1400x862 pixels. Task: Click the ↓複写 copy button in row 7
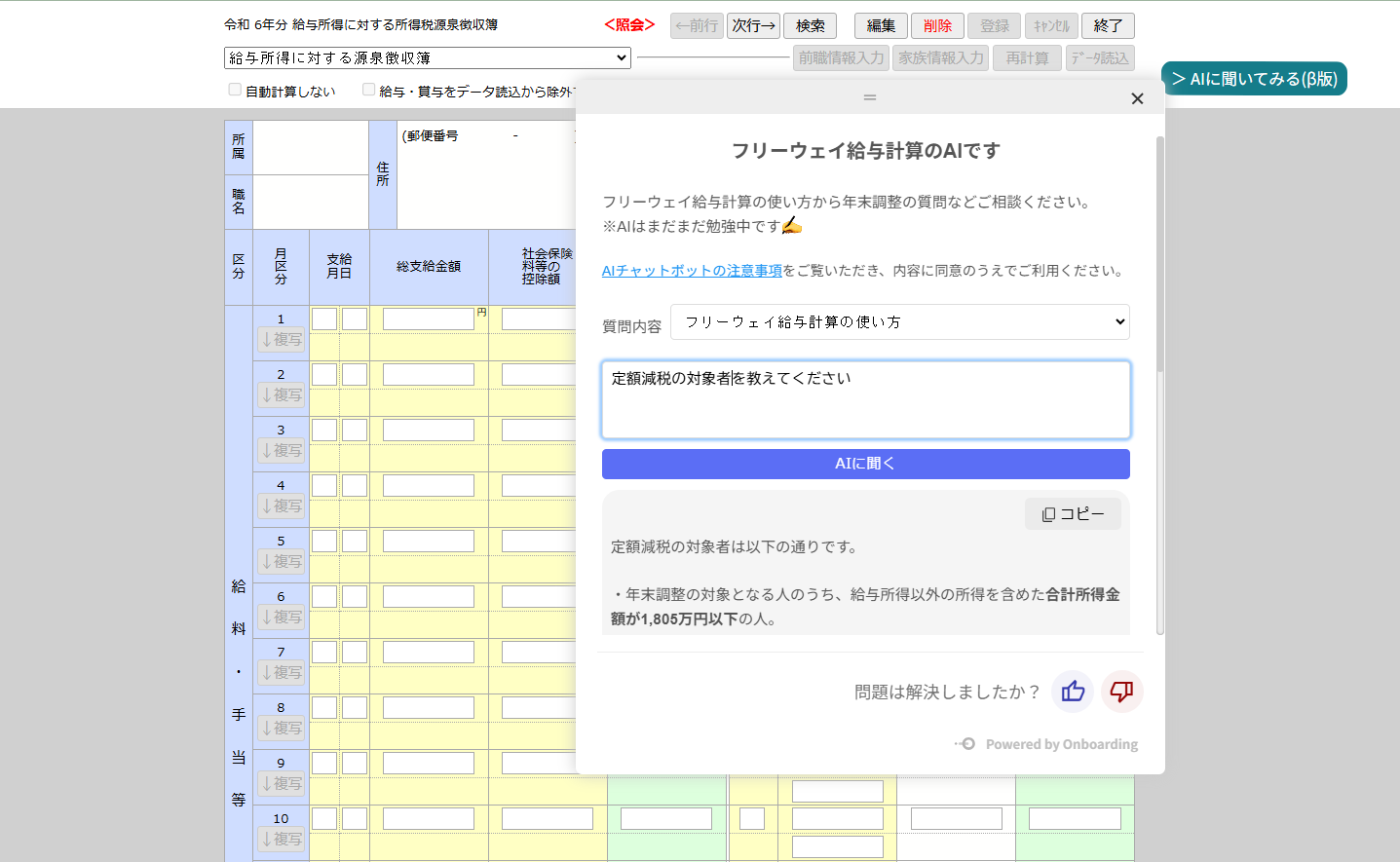(282, 673)
